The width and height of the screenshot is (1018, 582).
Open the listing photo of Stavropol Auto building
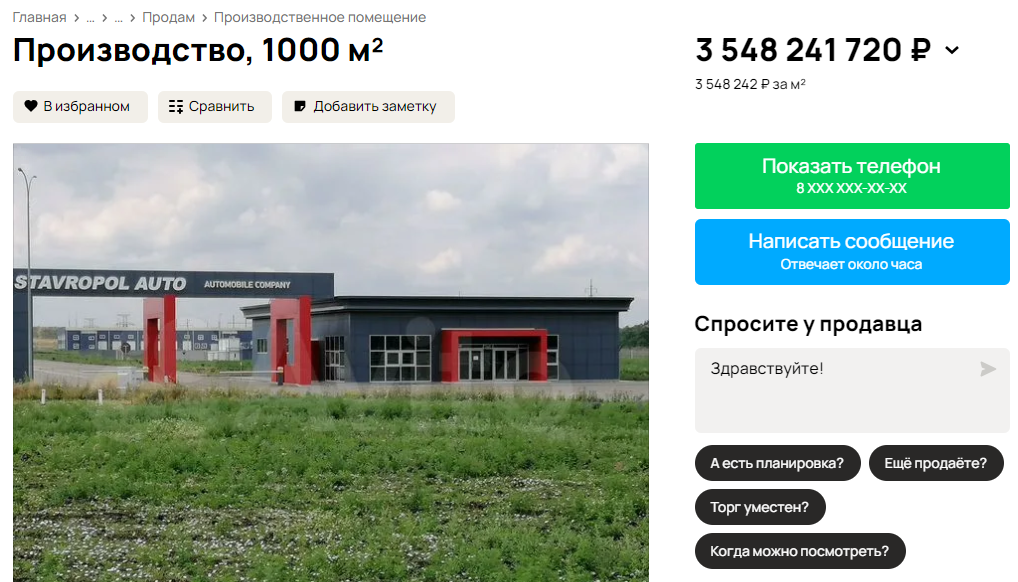click(x=330, y=362)
